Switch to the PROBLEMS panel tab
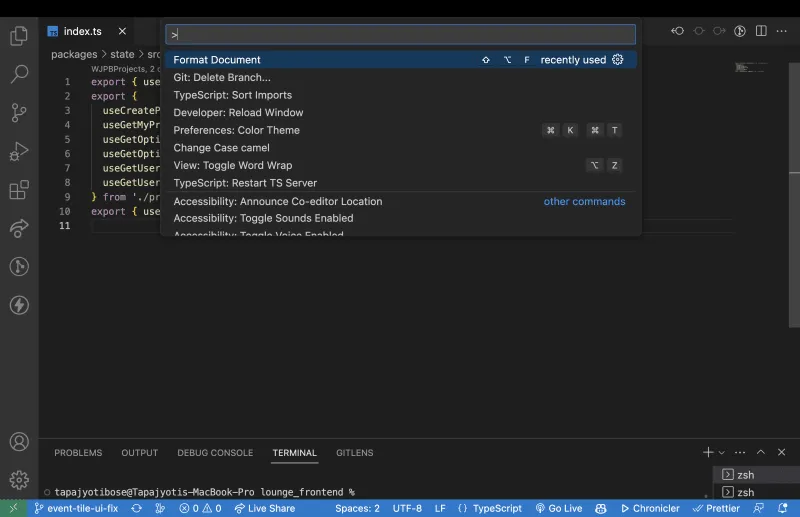The image size is (800, 517). [x=78, y=453]
